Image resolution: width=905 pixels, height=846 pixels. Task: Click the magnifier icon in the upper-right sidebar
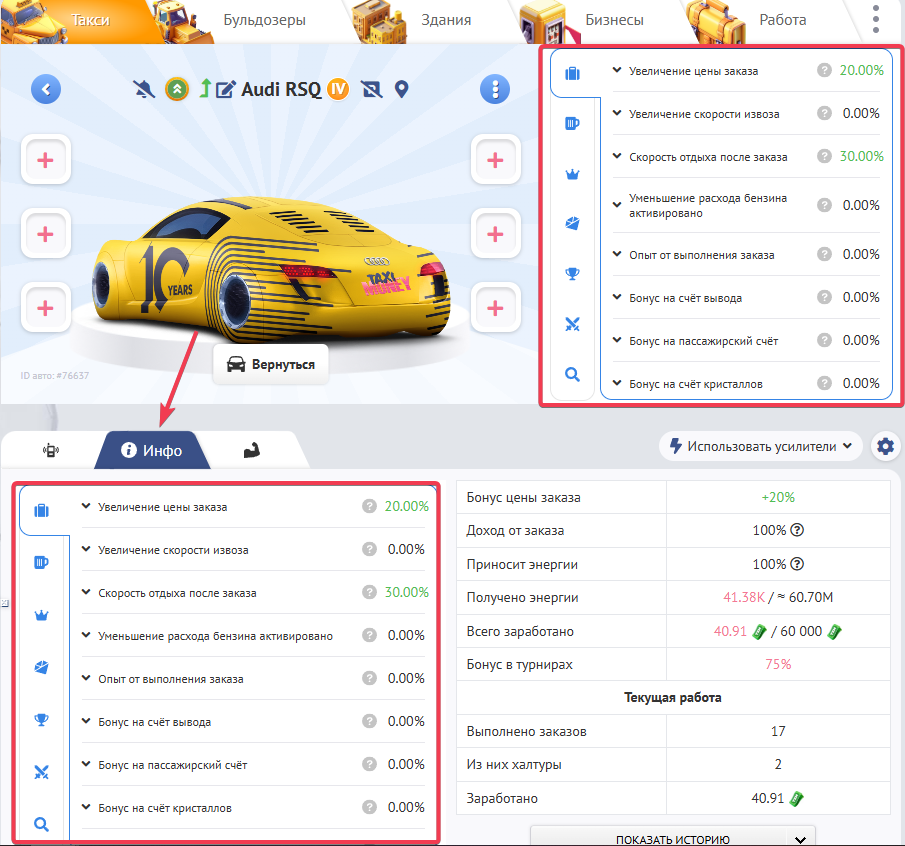pyautogui.click(x=572, y=374)
